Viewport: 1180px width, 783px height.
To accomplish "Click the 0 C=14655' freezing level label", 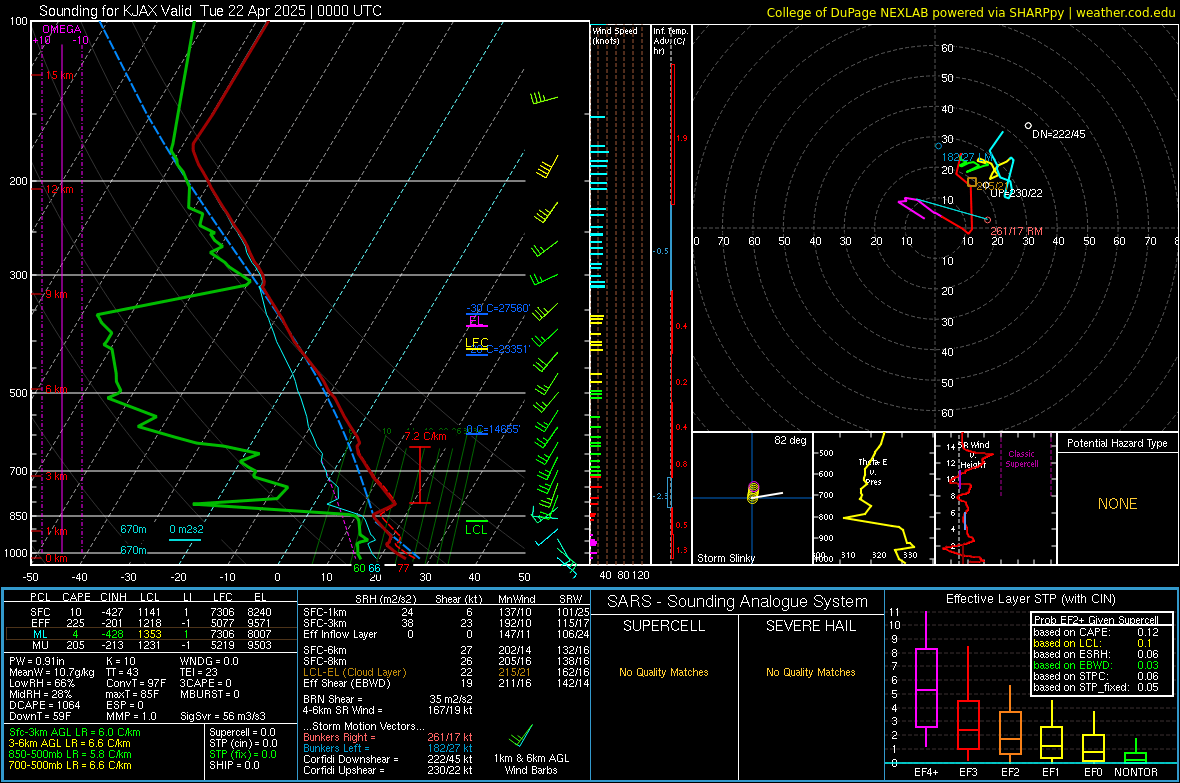I will tap(493, 429).
